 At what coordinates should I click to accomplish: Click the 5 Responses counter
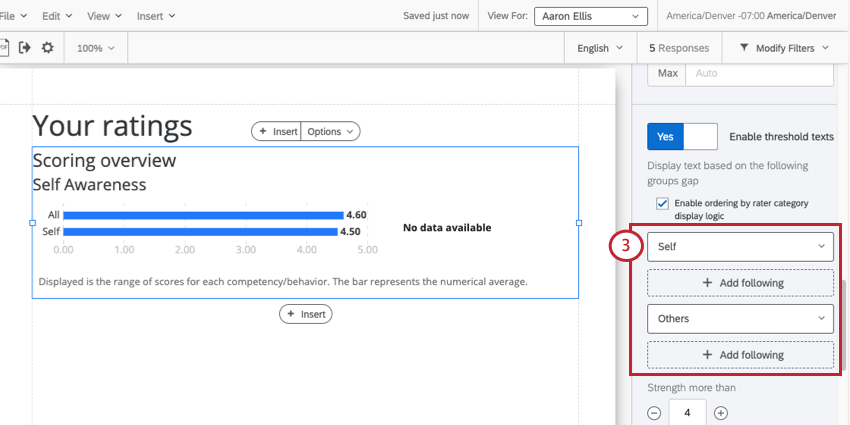point(679,48)
